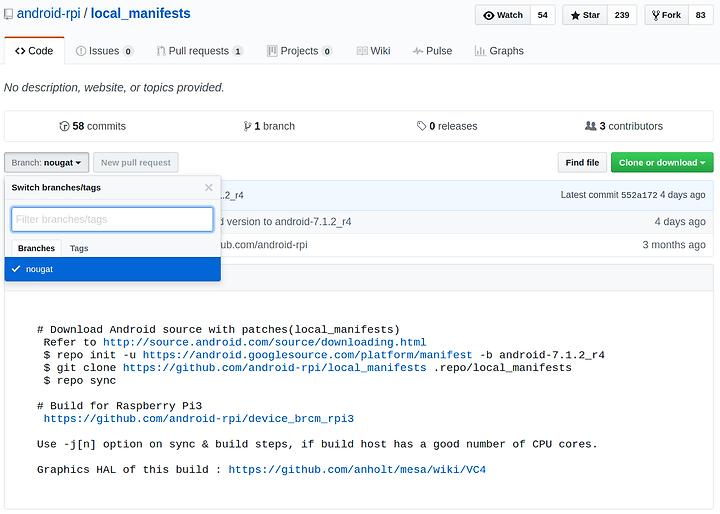Screen dimensions: 720x514
Task: Open the latest commit 552a172 hash
Action: [639, 195]
